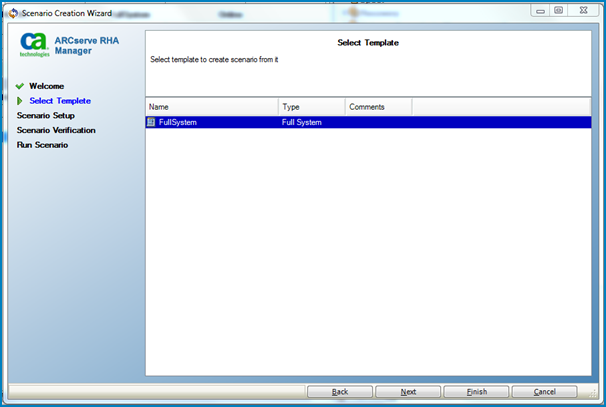Click the Select Template step label
606x407 pixels.
point(60,101)
